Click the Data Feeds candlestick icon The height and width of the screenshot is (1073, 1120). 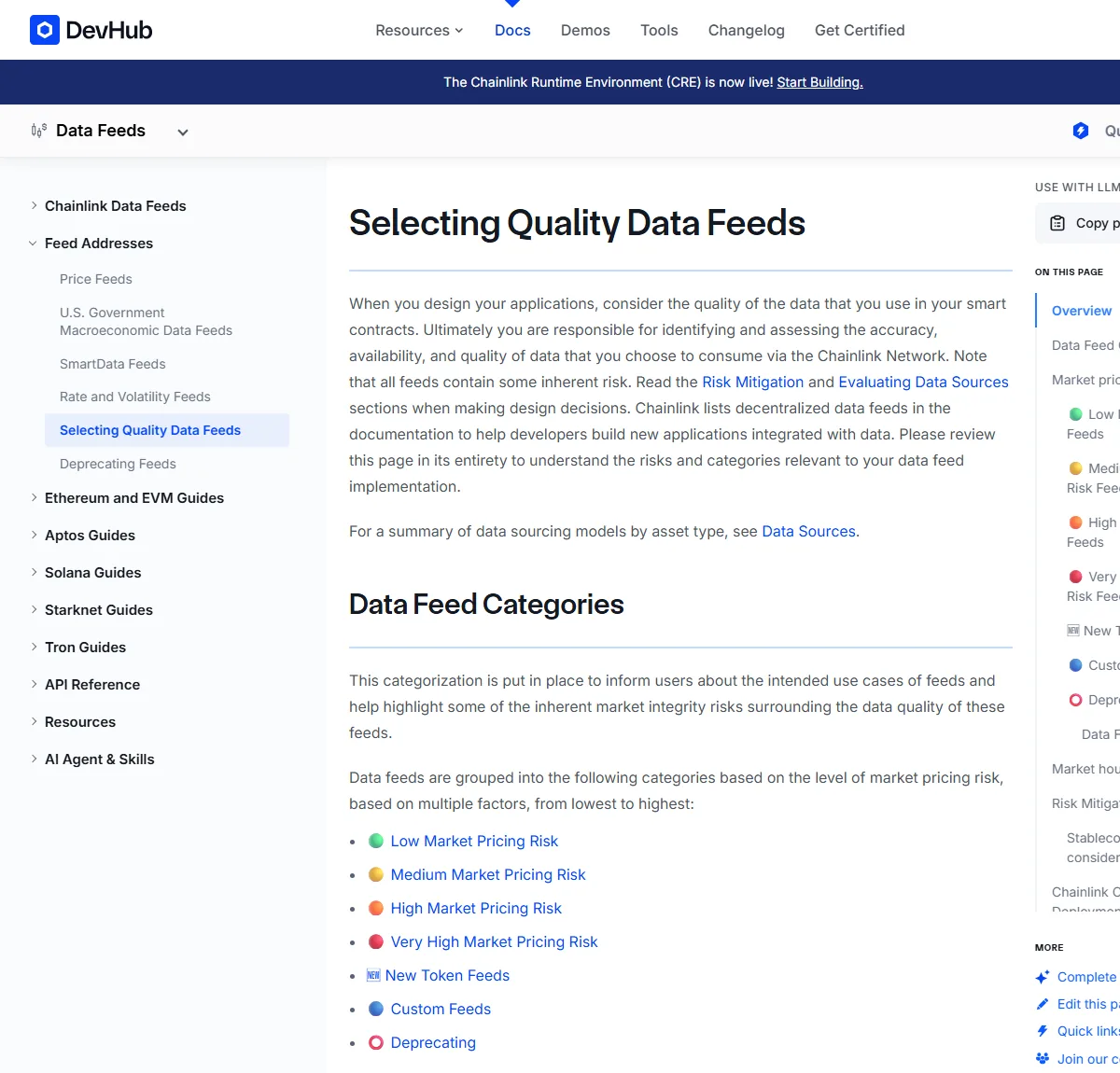click(38, 131)
